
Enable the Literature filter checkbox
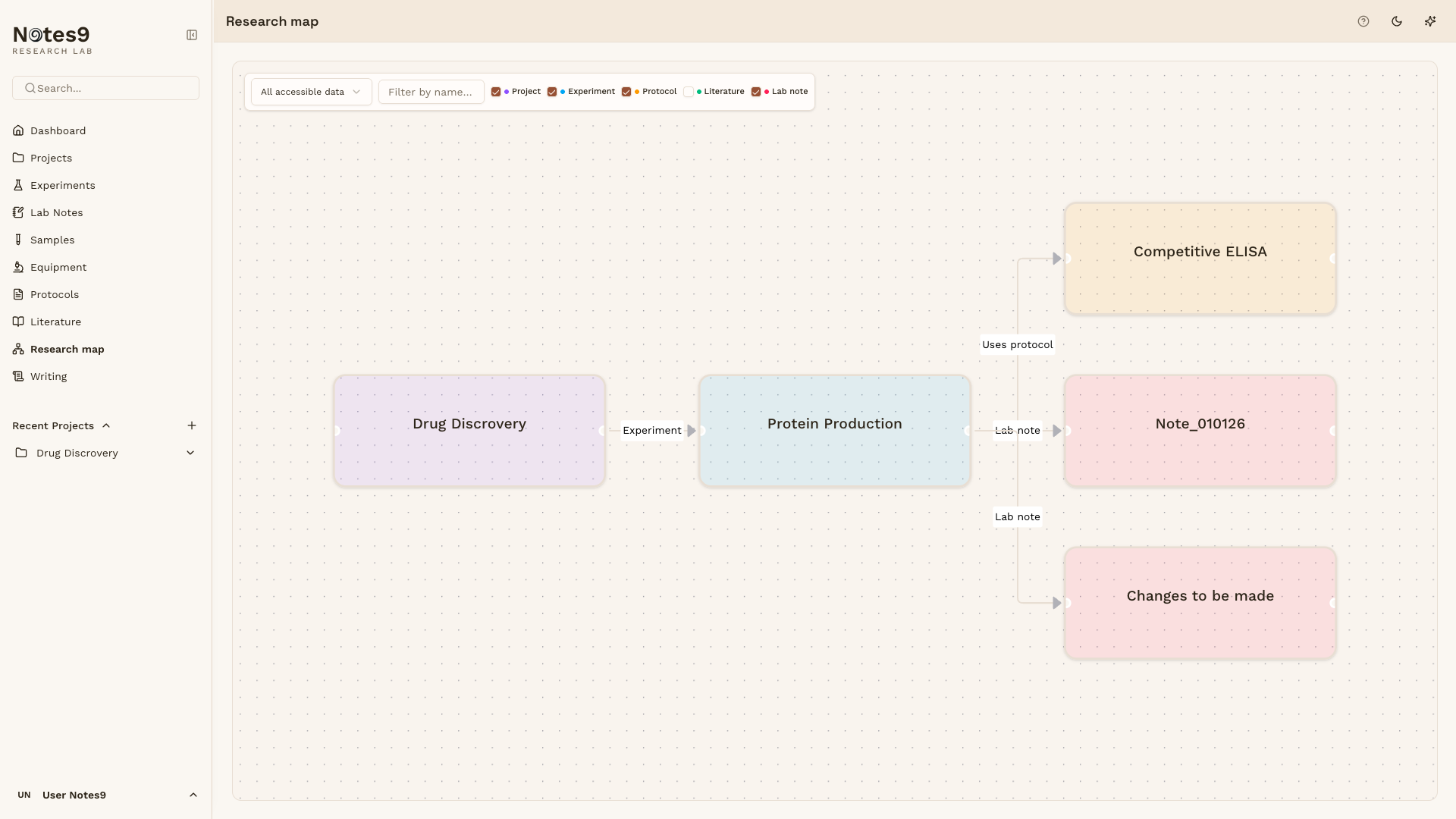(689, 92)
